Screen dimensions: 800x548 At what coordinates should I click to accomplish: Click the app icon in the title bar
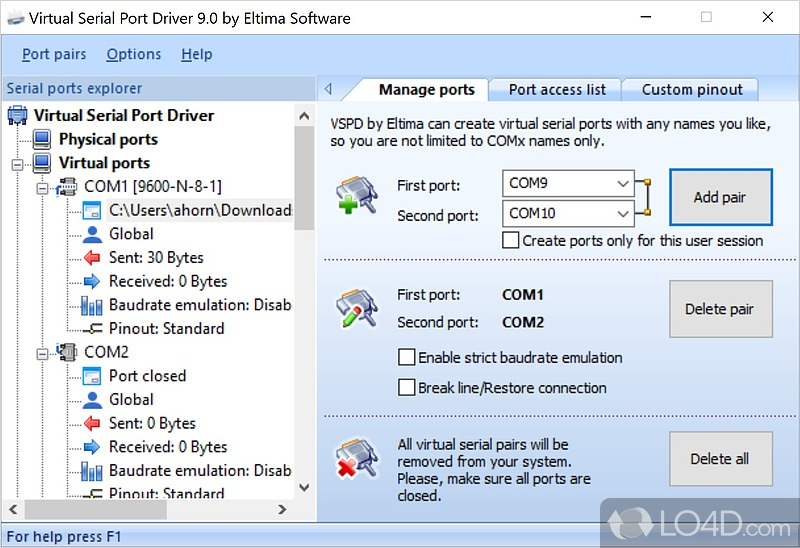click(x=15, y=18)
